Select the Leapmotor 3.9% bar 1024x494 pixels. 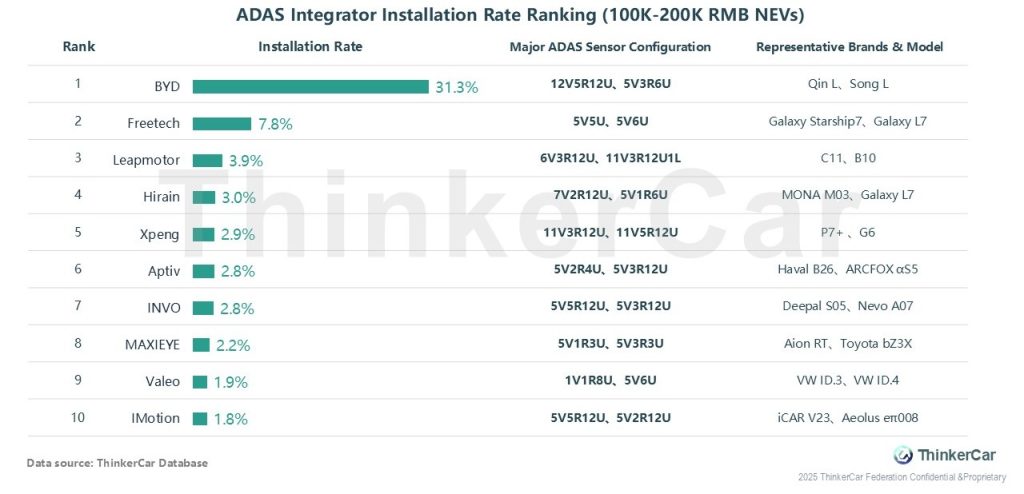(x=207, y=160)
